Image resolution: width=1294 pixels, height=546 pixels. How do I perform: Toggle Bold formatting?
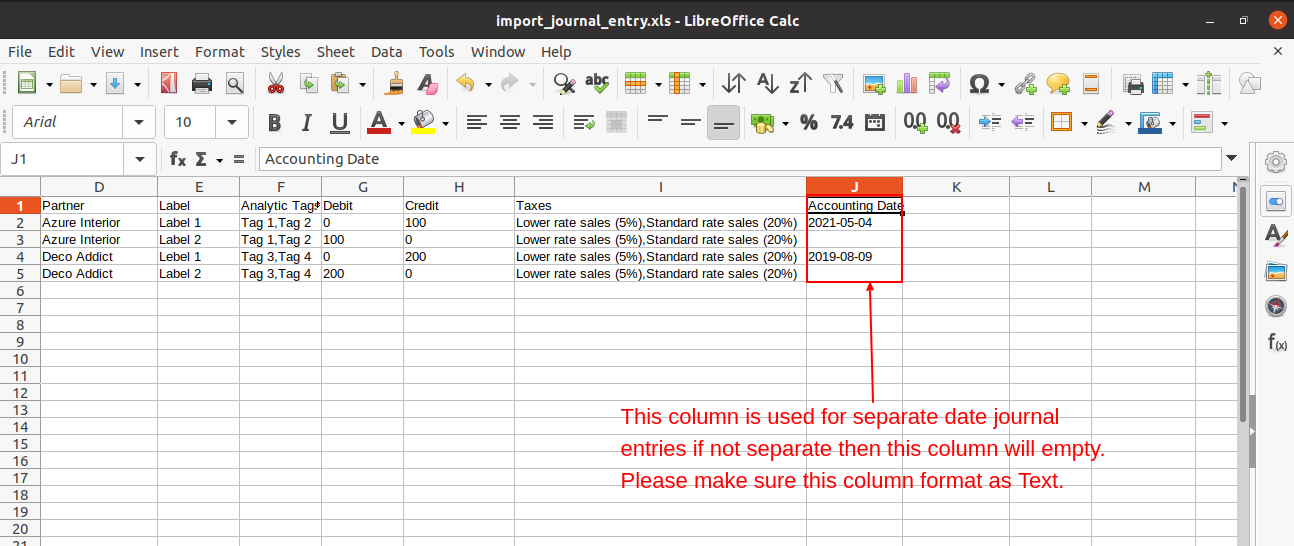click(x=274, y=122)
